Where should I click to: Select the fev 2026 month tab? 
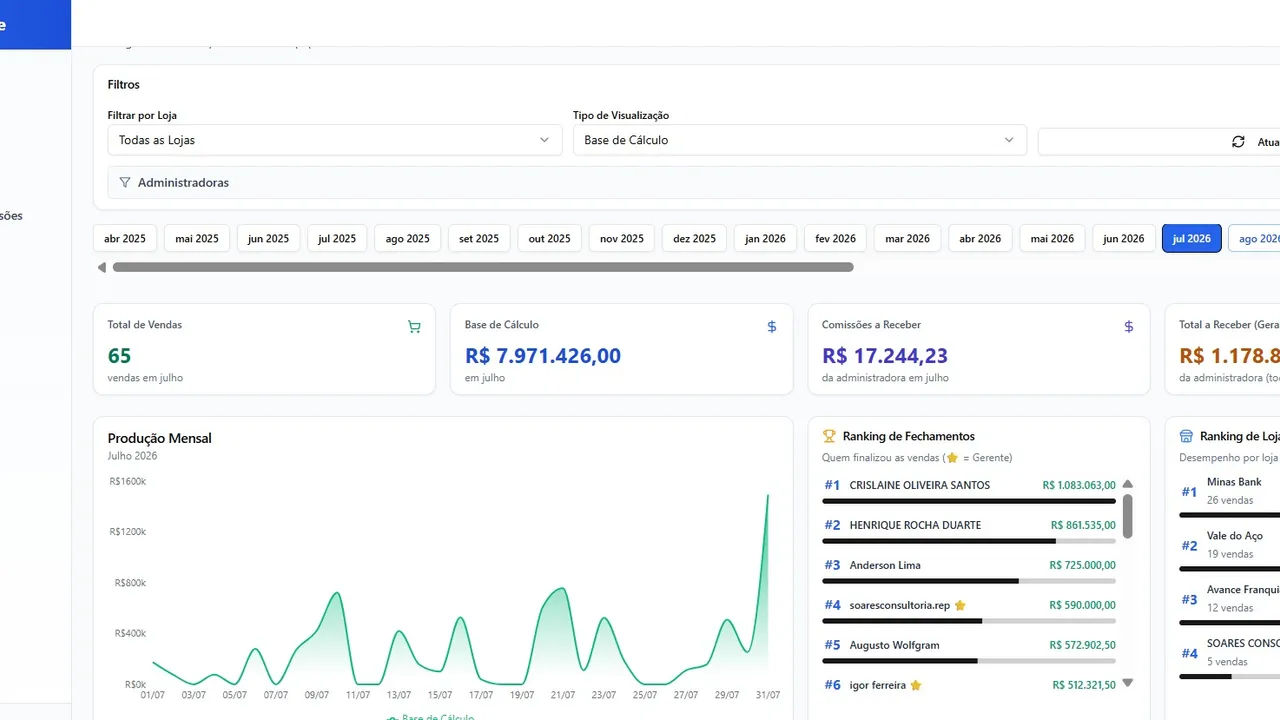pyautogui.click(x=835, y=239)
